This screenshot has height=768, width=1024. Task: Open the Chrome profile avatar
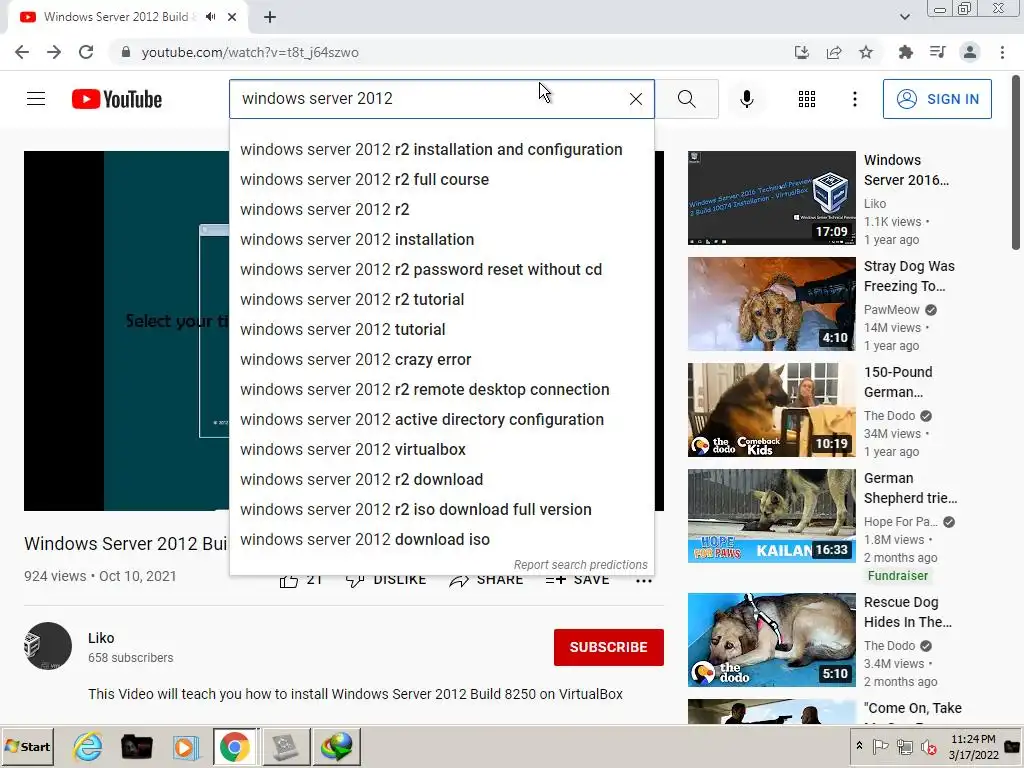click(970, 52)
